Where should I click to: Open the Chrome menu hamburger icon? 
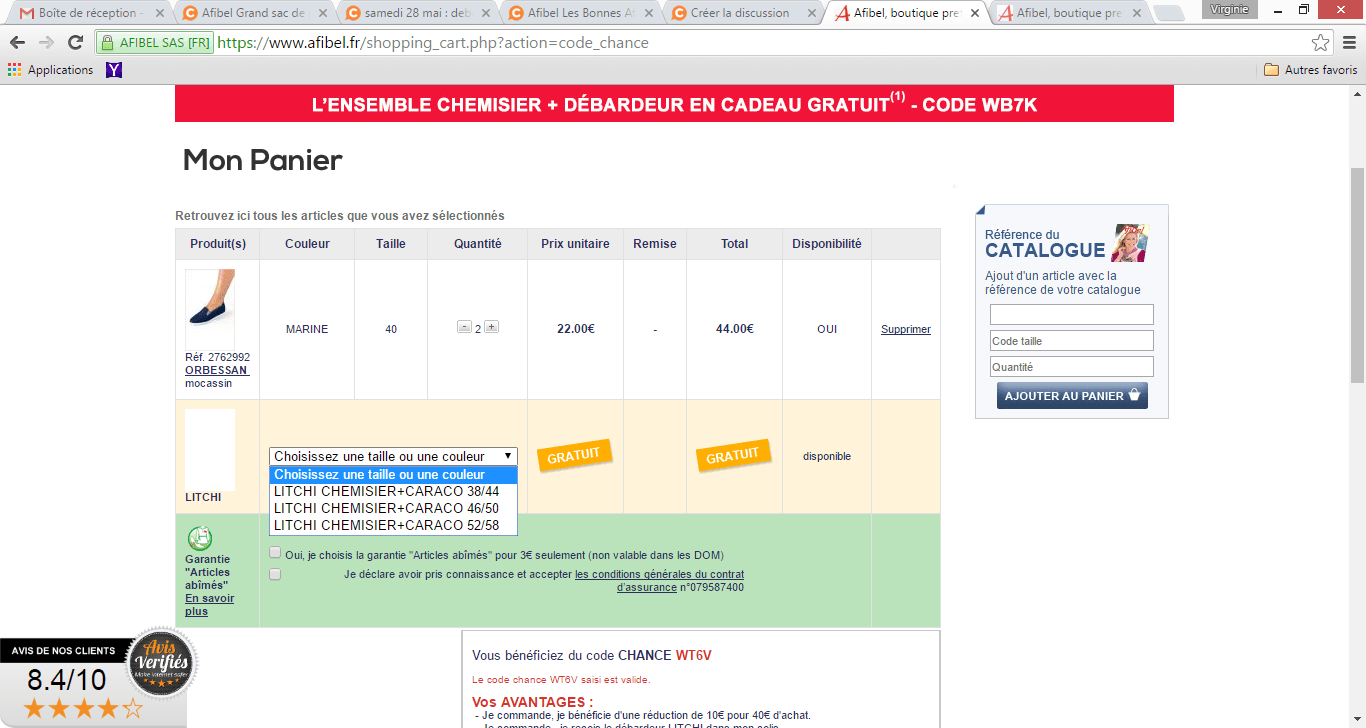(1347, 43)
